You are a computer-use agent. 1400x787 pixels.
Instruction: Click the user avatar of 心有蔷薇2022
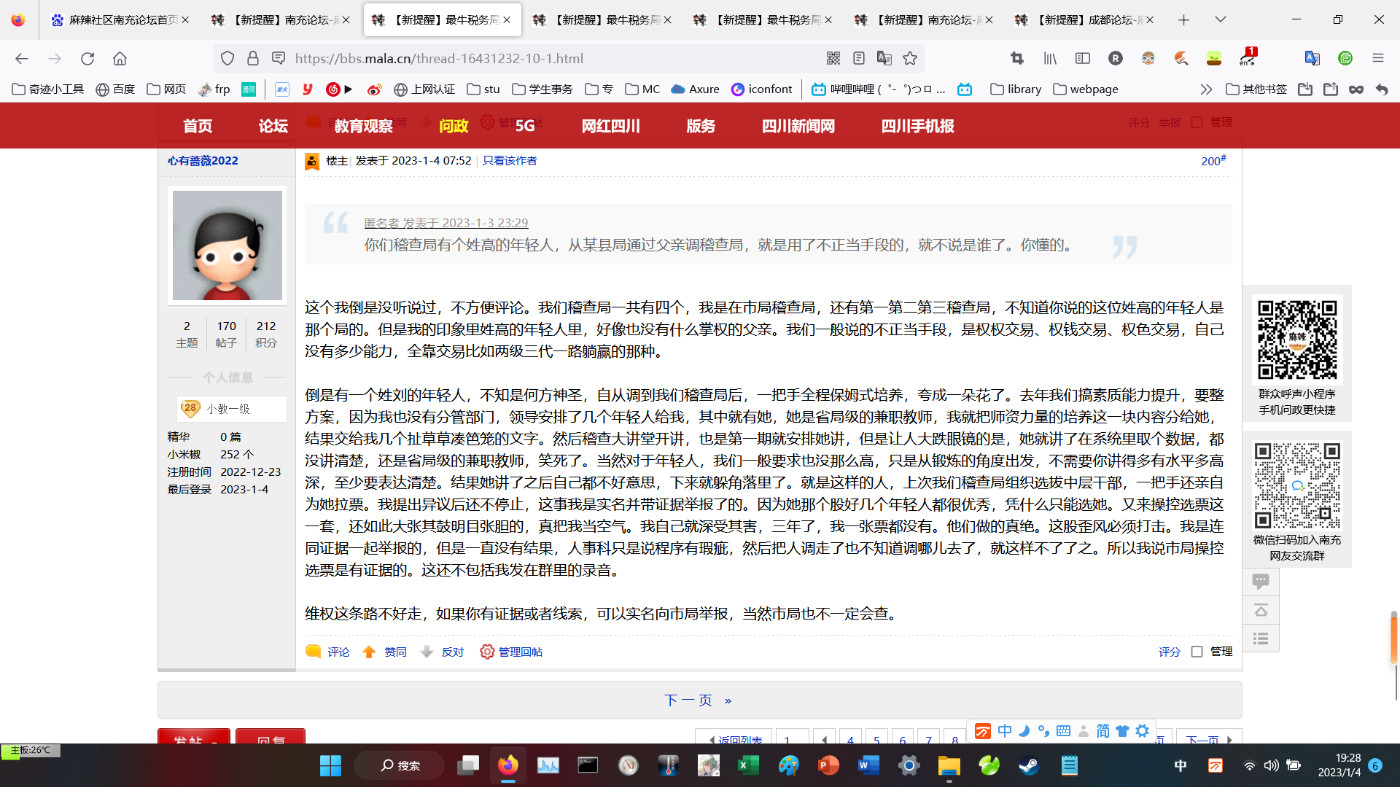click(227, 245)
